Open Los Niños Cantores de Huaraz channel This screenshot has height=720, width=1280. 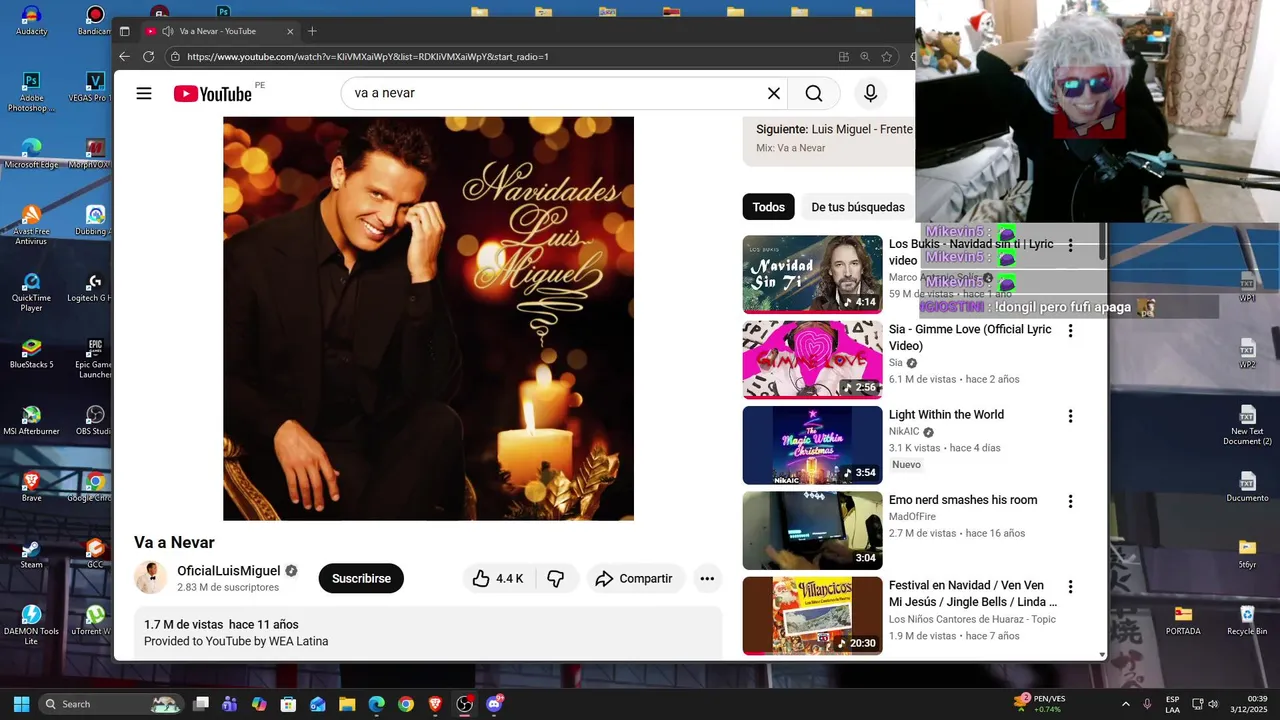[x=972, y=619]
